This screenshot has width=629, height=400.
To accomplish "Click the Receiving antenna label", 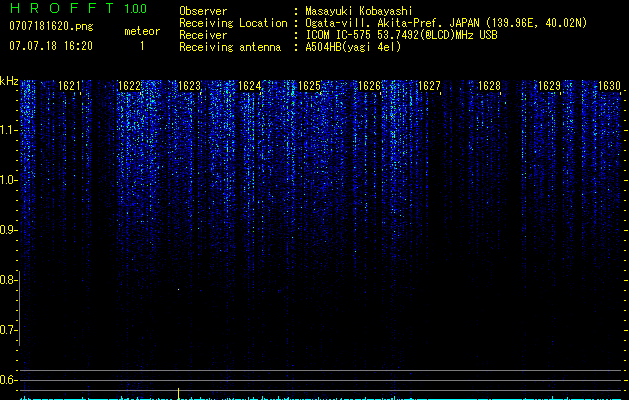I will [x=230, y=47].
